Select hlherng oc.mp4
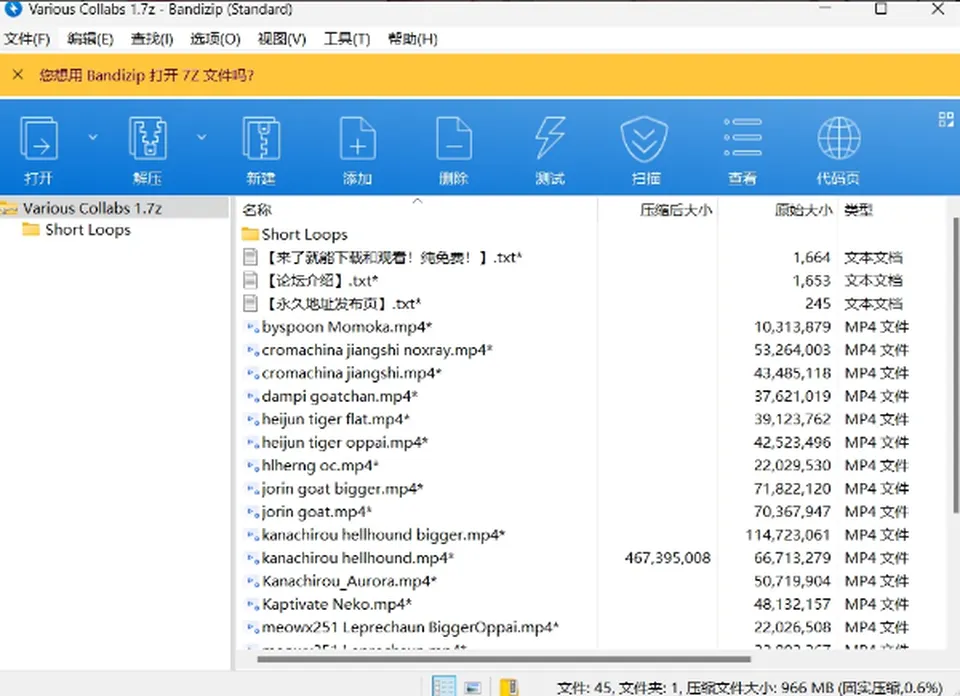The image size is (960, 696). [x=320, y=466]
